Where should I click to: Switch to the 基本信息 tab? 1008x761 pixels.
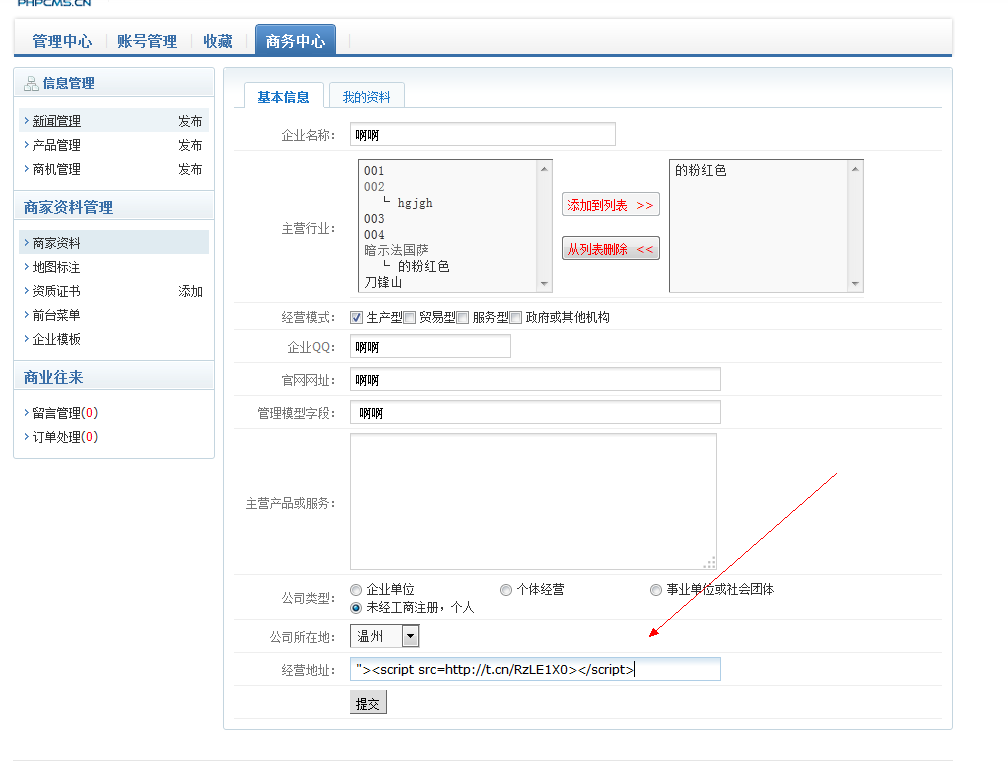283,97
